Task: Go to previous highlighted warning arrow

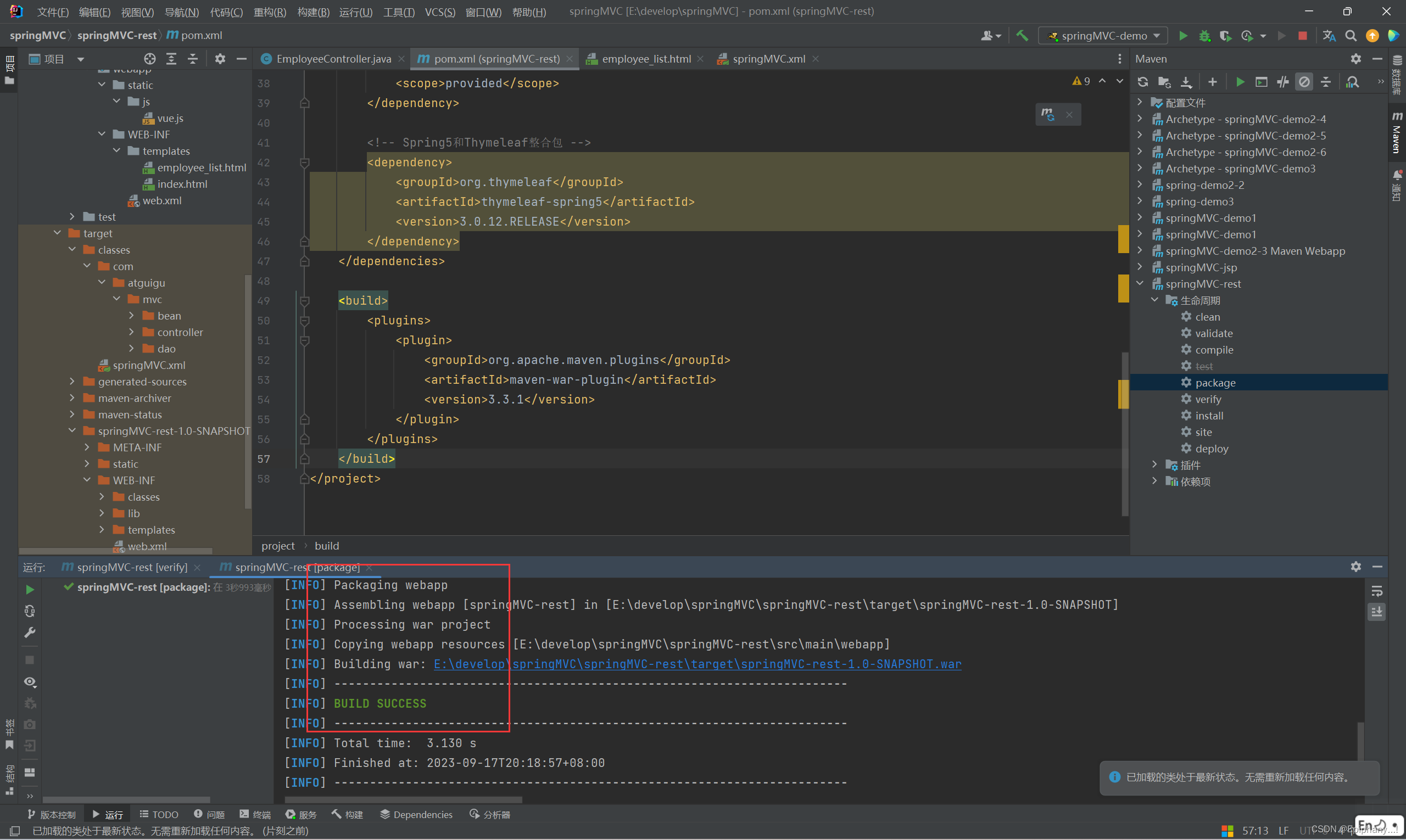Action: [1102, 81]
